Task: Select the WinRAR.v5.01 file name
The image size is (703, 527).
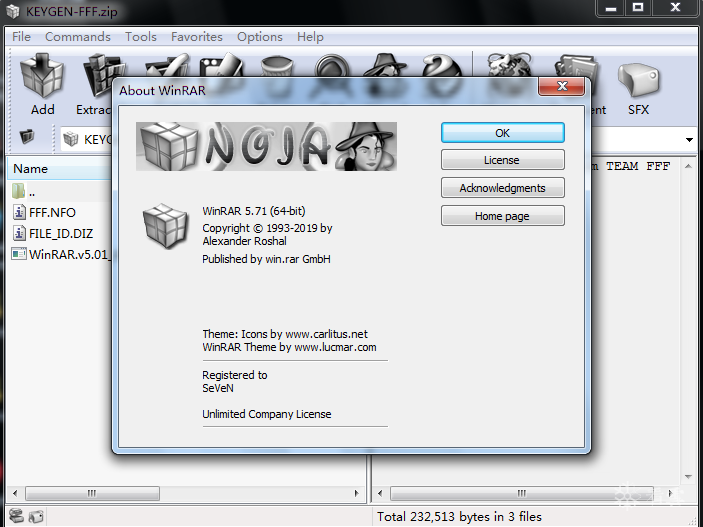Action: [x=69, y=254]
